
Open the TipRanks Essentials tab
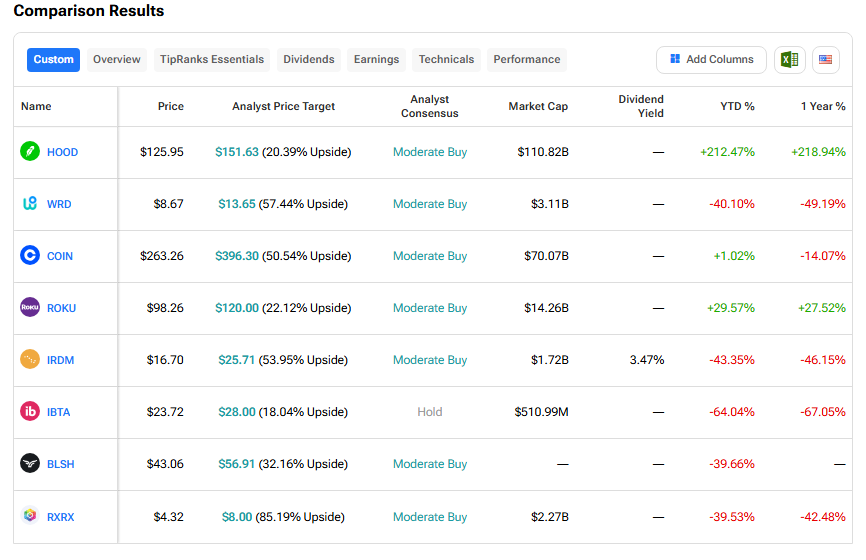(x=212, y=60)
